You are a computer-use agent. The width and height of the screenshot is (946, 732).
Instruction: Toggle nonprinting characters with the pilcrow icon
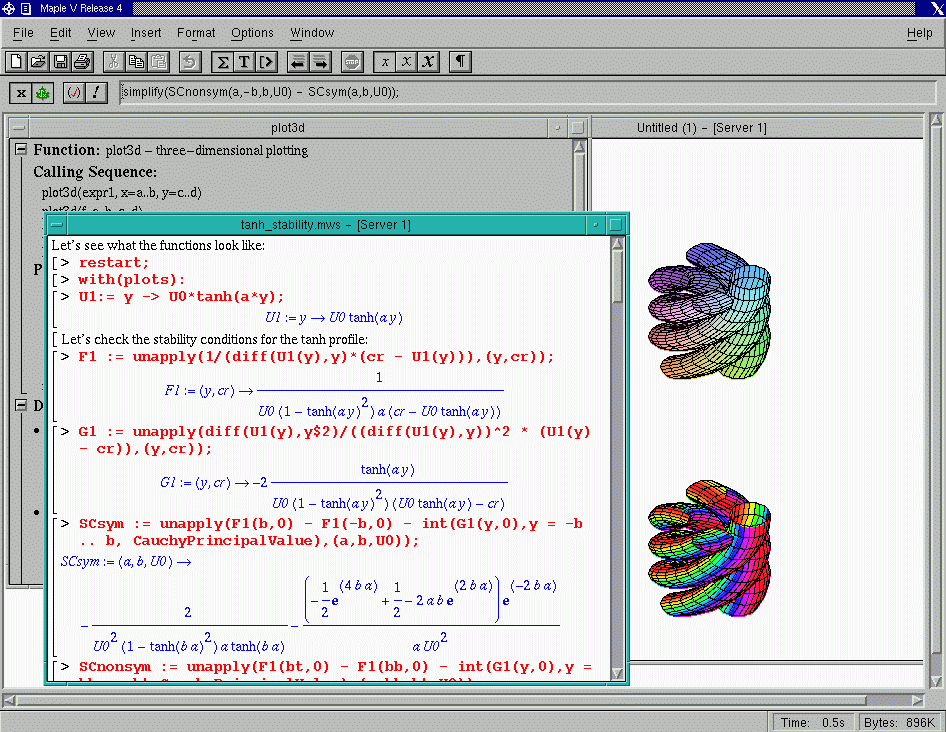(x=460, y=62)
